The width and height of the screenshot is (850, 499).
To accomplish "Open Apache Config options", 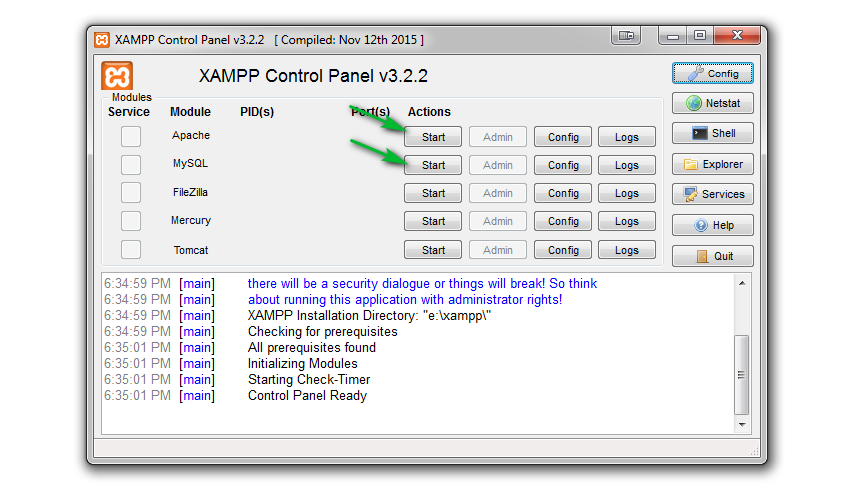I will 563,137.
